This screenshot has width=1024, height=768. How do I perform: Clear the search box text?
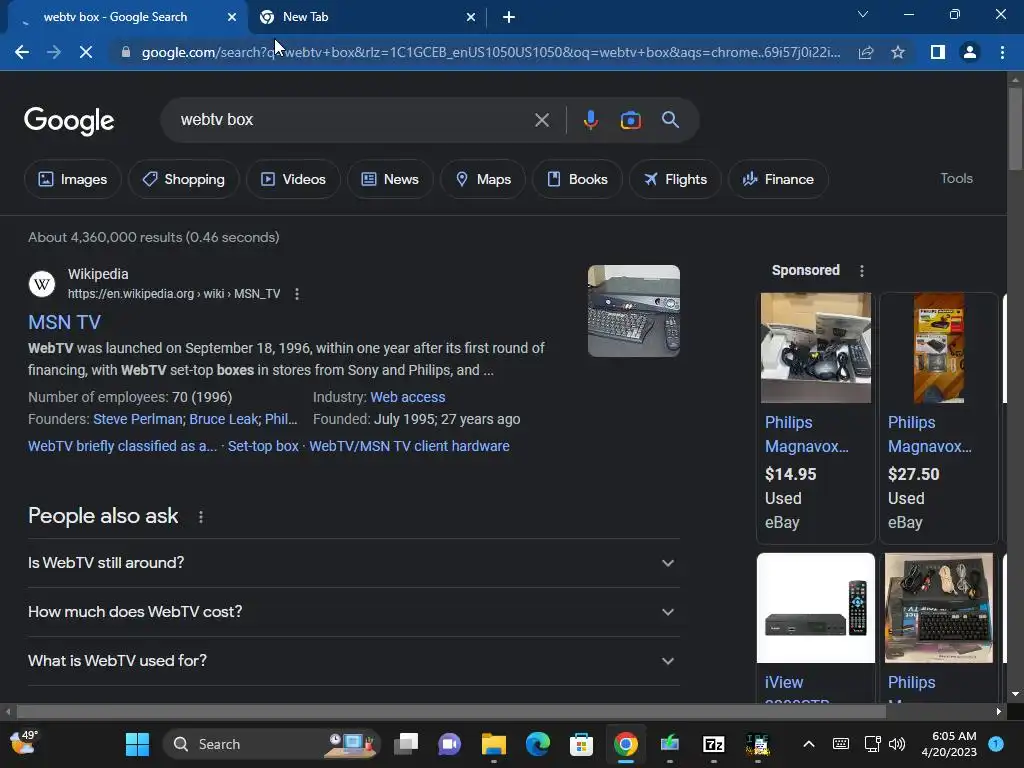[541, 120]
